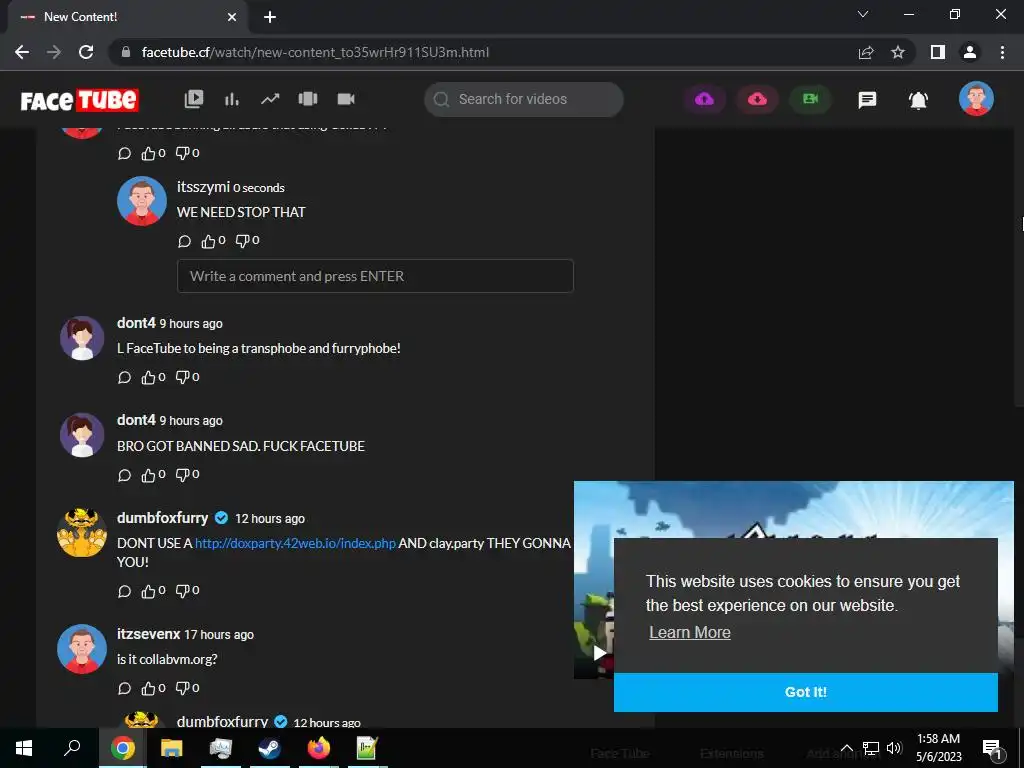
Task: Open the video camera icon in navbar
Action: [x=345, y=99]
